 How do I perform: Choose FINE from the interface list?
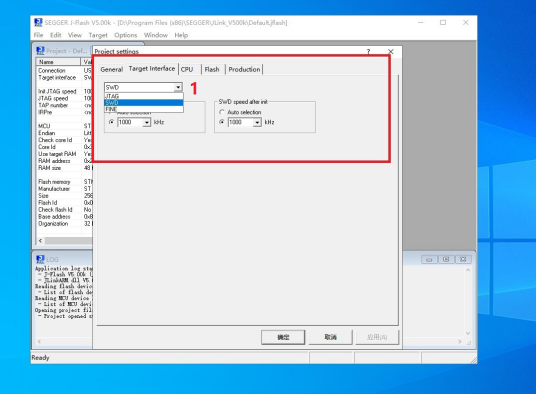coord(144,109)
